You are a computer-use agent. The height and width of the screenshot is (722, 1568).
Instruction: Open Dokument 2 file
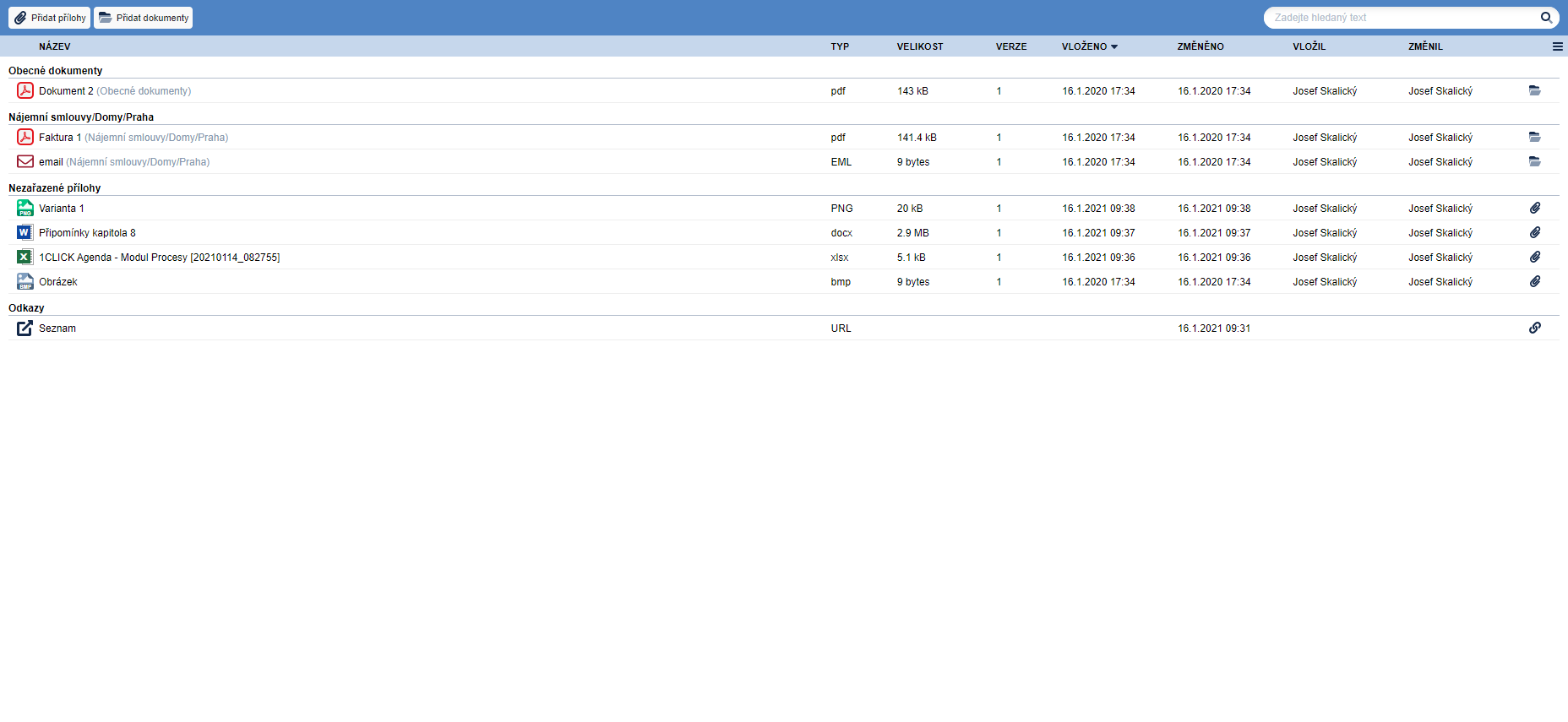point(66,91)
